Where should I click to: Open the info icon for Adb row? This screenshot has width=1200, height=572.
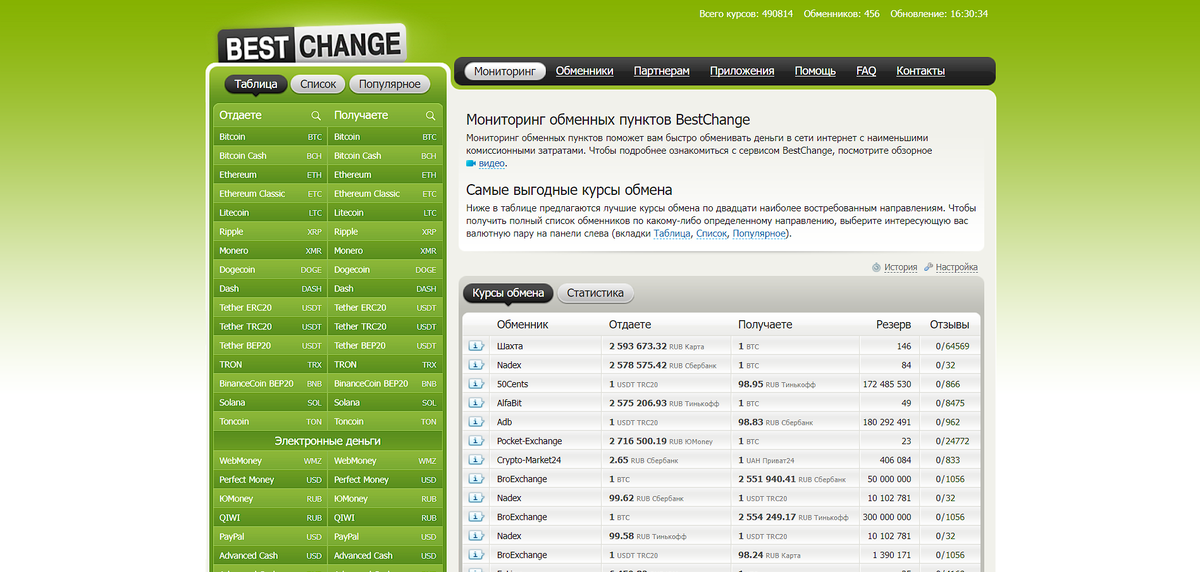coord(476,422)
